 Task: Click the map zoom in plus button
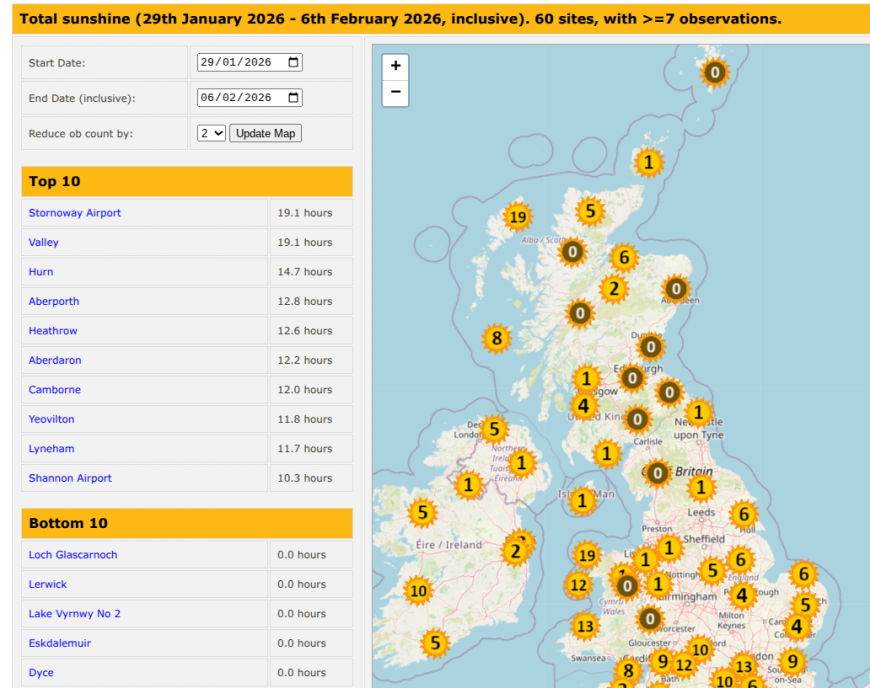click(396, 66)
